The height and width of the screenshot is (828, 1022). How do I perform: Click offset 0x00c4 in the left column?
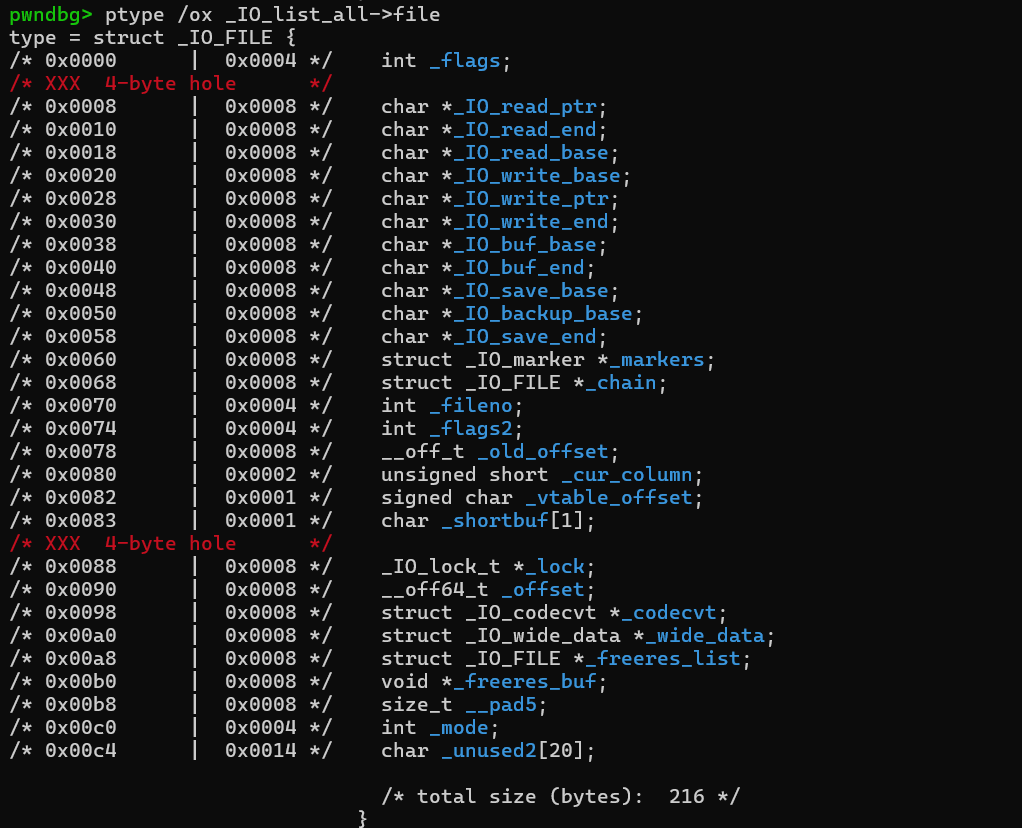coord(80,750)
